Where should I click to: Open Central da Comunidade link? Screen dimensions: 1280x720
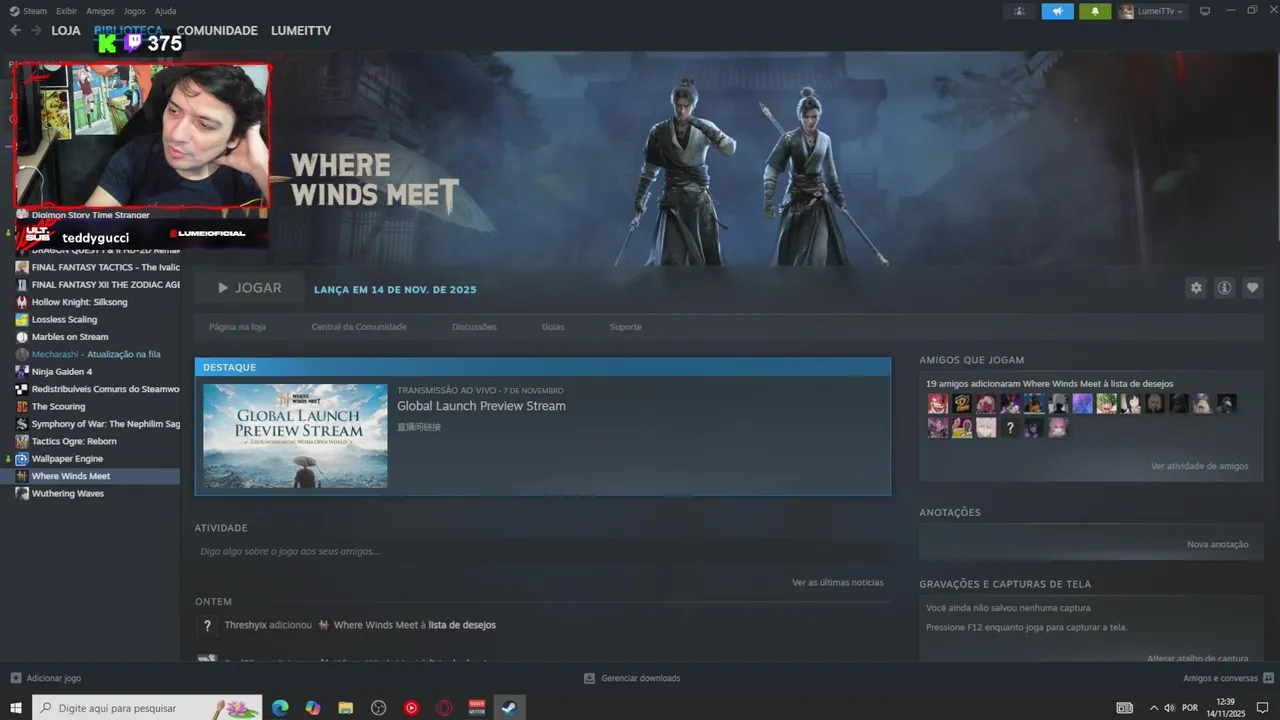click(x=359, y=327)
